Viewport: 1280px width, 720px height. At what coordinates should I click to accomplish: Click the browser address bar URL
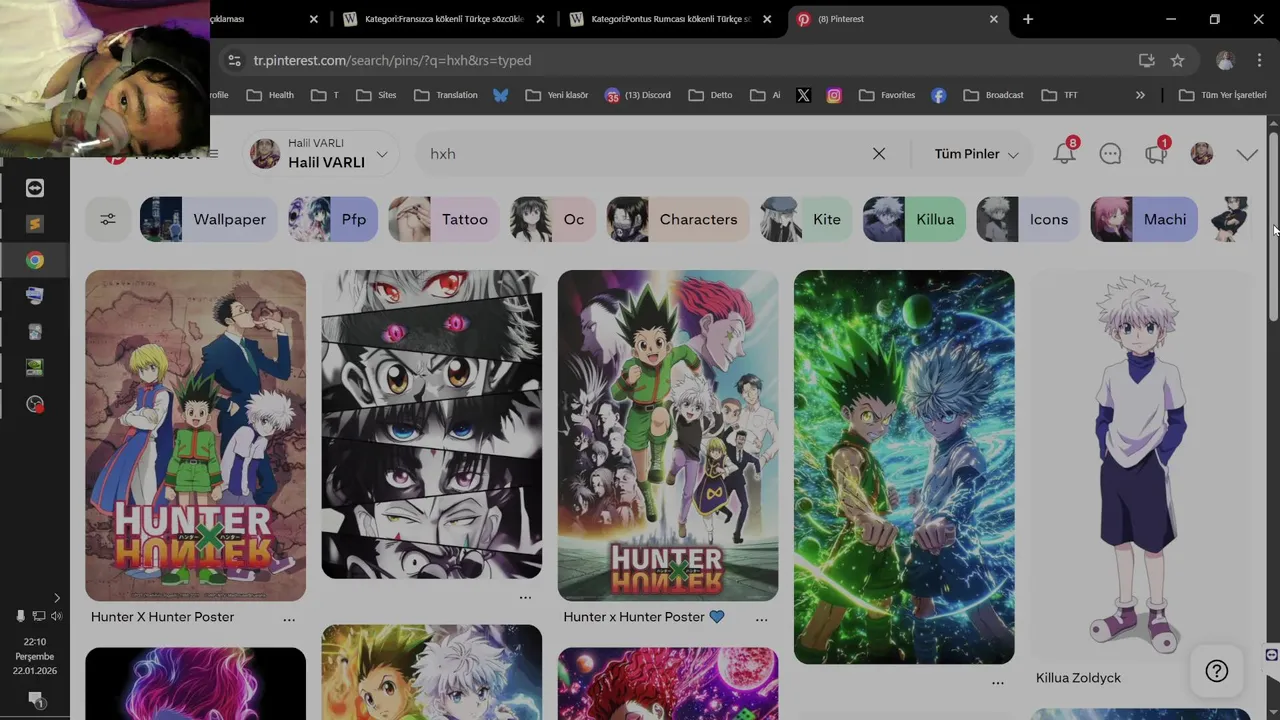click(x=392, y=60)
